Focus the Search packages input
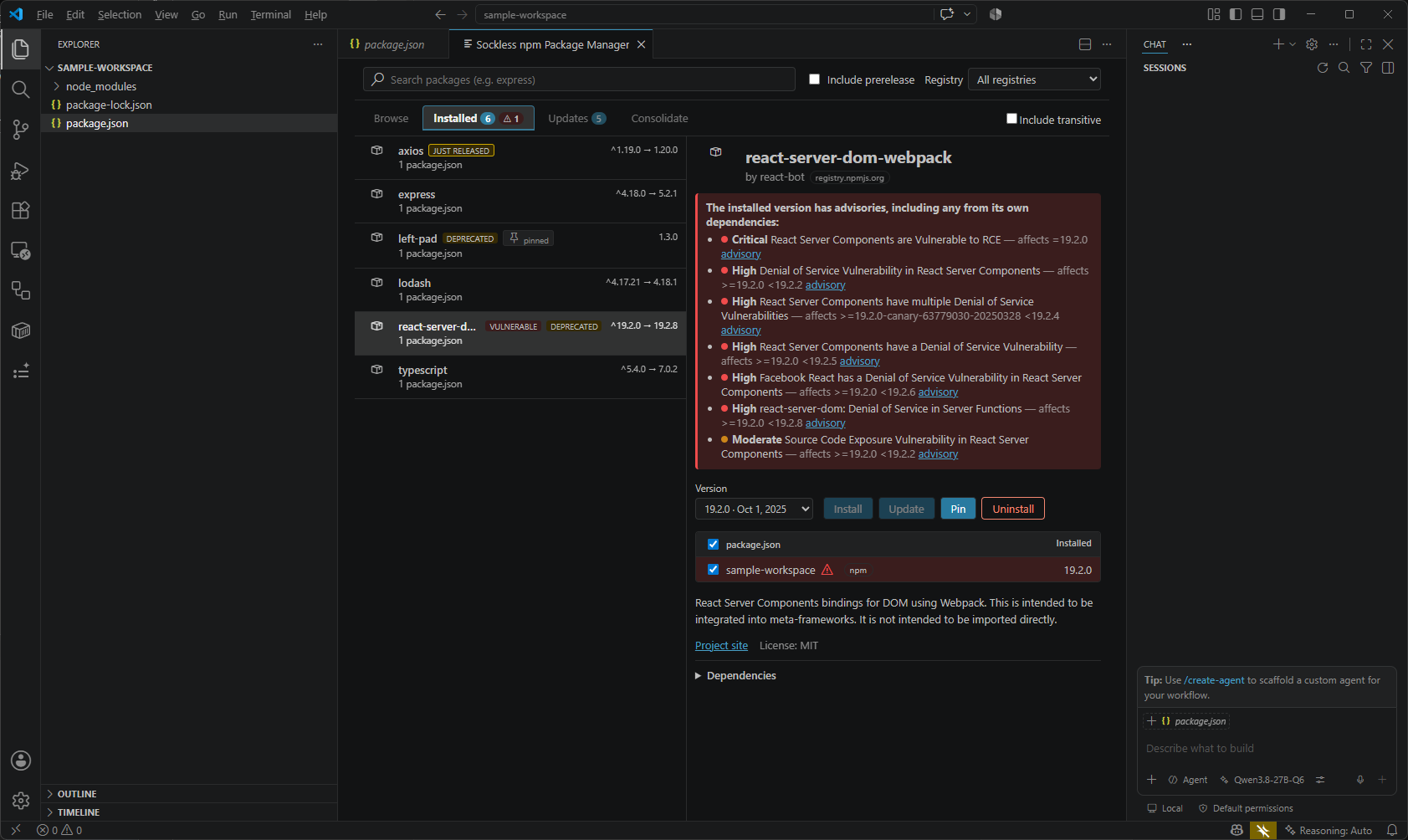The height and width of the screenshot is (840, 1408). tap(579, 79)
